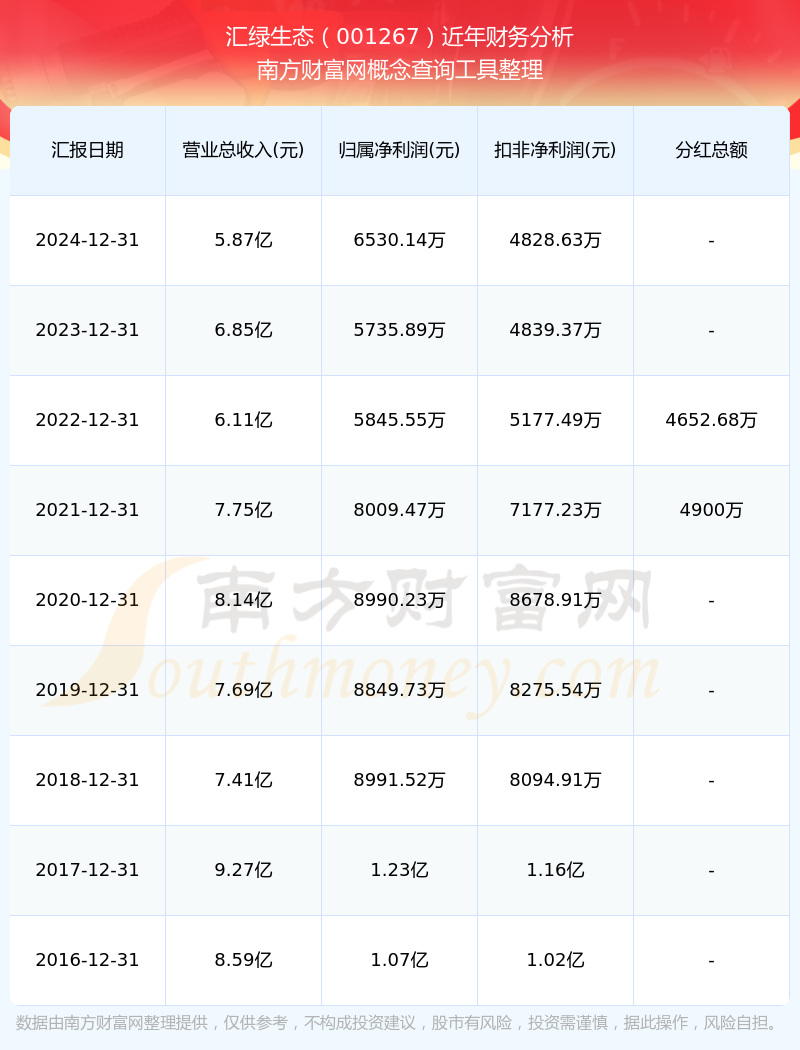The width and height of the screenshot is (800, 1050).
Task: Click revenue value 8.59亿
Action: click(x=244, y=960)
